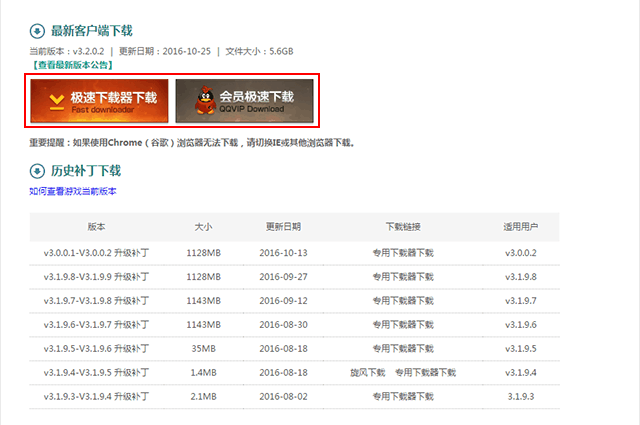Click the date 2016-08-02
This screenshot has width=640, height=425.
283,396
